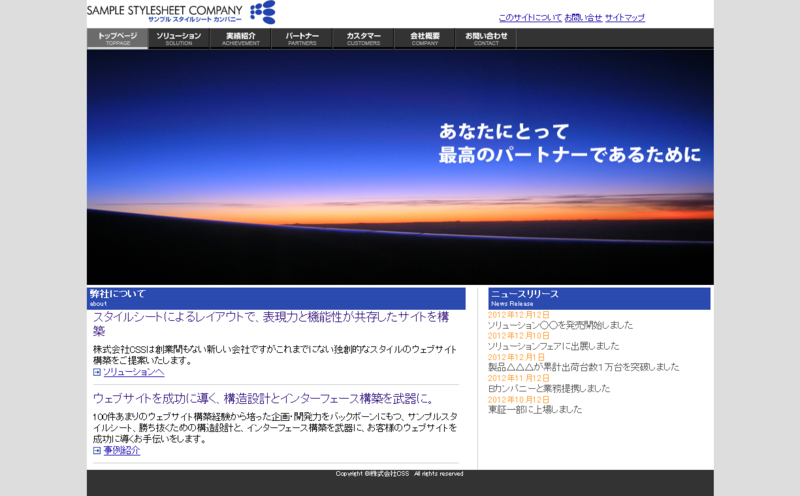Follow the 事例紹介 link
Screen dimensions: 800x496
(x=122, y=451)
